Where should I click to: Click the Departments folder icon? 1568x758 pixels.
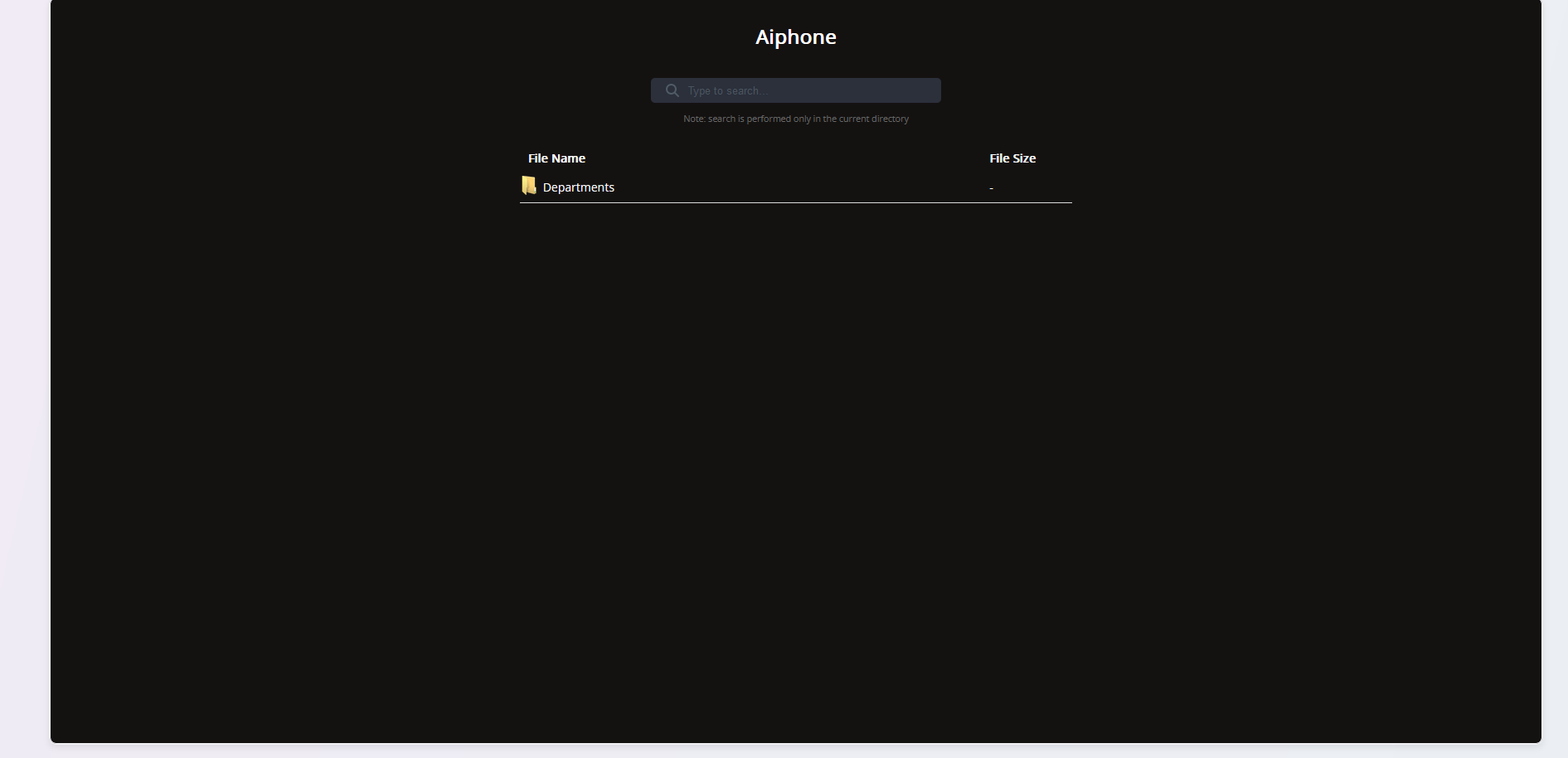(529, 186)
